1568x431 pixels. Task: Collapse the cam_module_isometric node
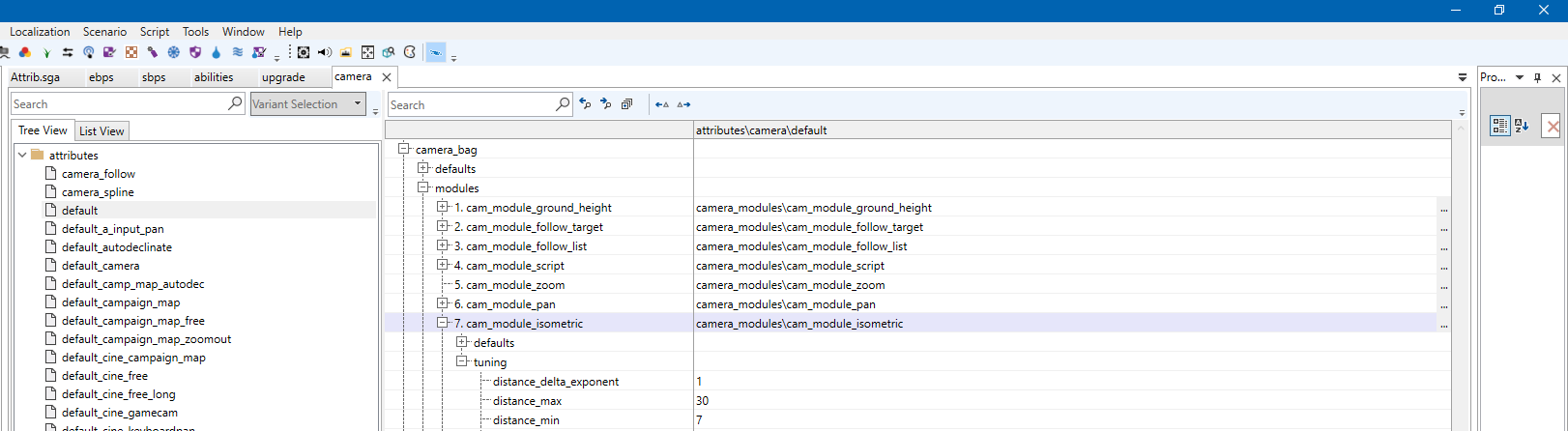[x=443, y=323]
